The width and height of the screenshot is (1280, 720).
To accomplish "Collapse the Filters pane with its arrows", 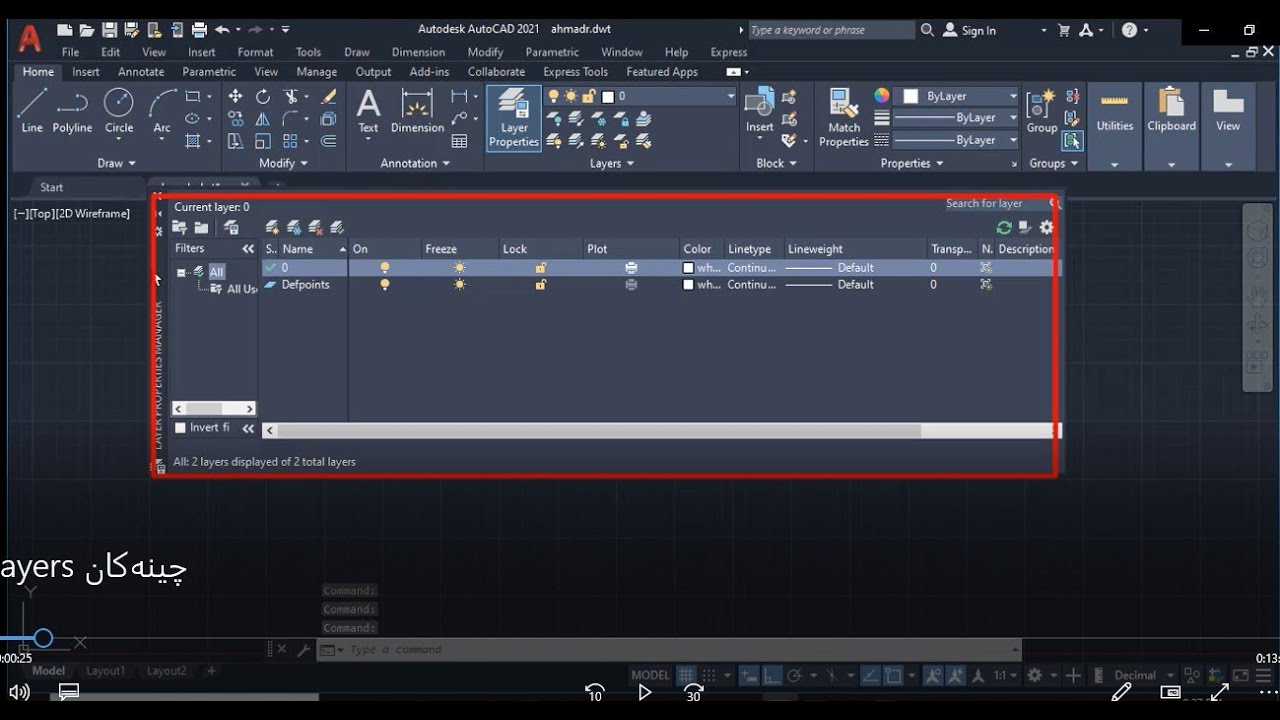I will (248, 249).
